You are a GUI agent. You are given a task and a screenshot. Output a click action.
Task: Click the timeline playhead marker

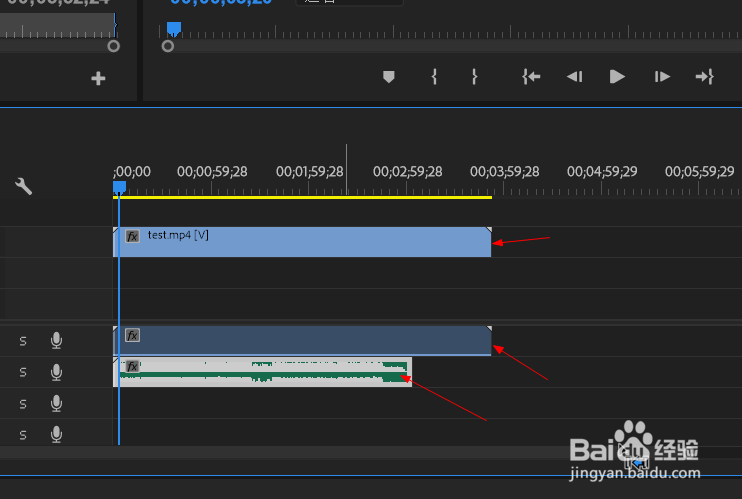click(x=119, y=187)
